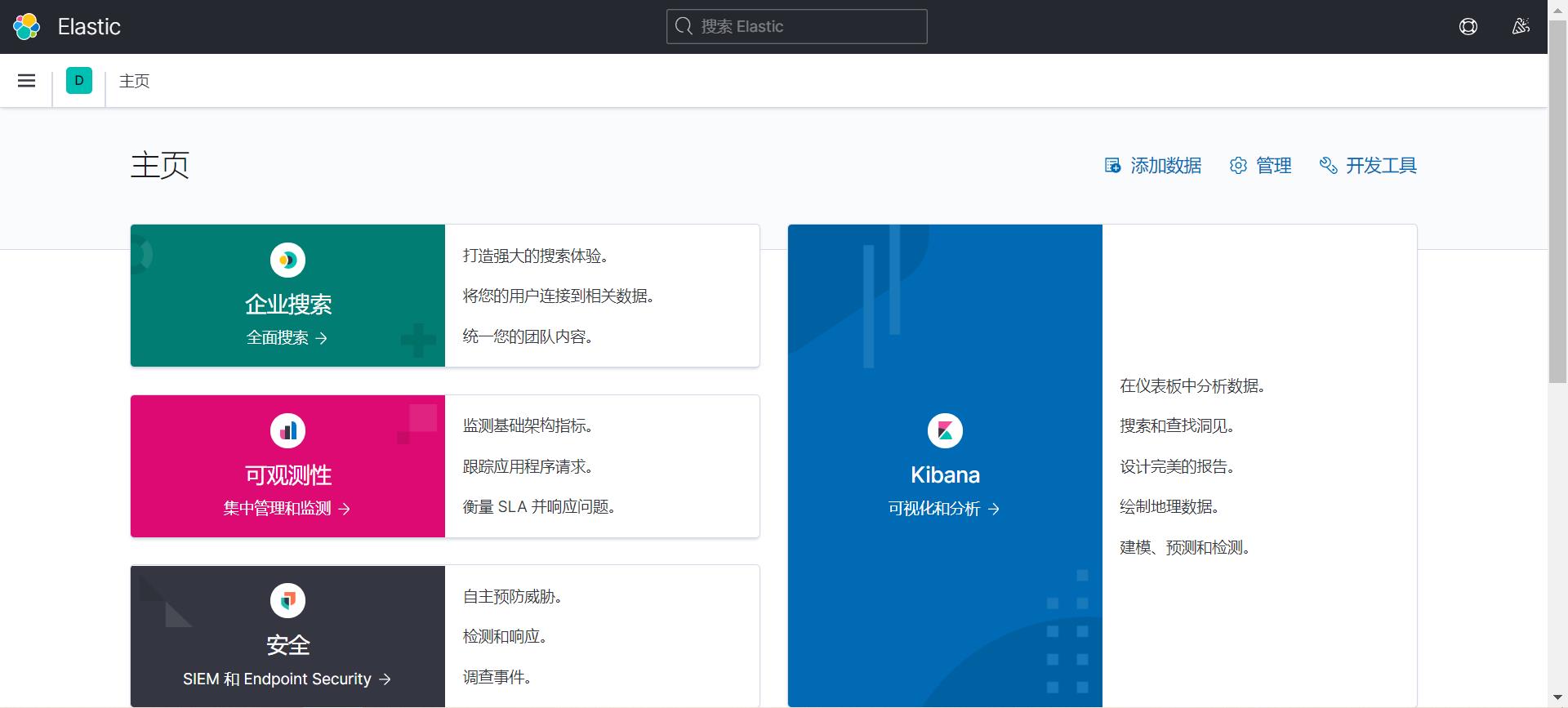The width and height of the screenshot is (1568, 708).
Task: Open the 管理 link
Action: [x=1261, y=166]
